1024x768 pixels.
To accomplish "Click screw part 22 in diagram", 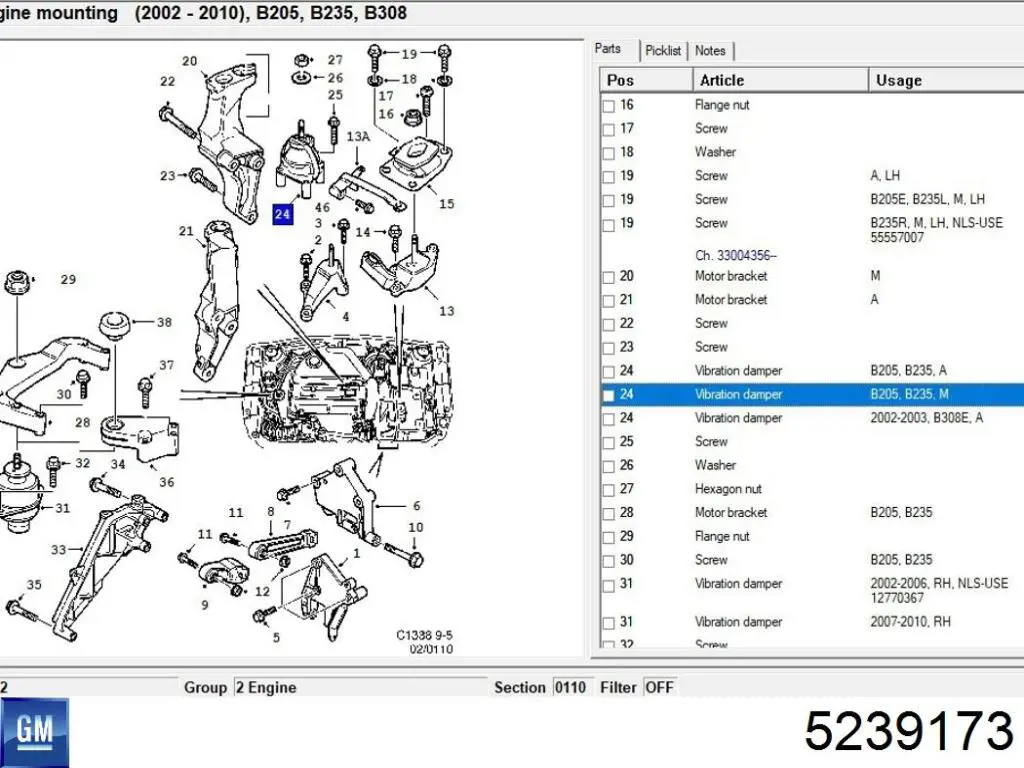I will coord(177,122).
